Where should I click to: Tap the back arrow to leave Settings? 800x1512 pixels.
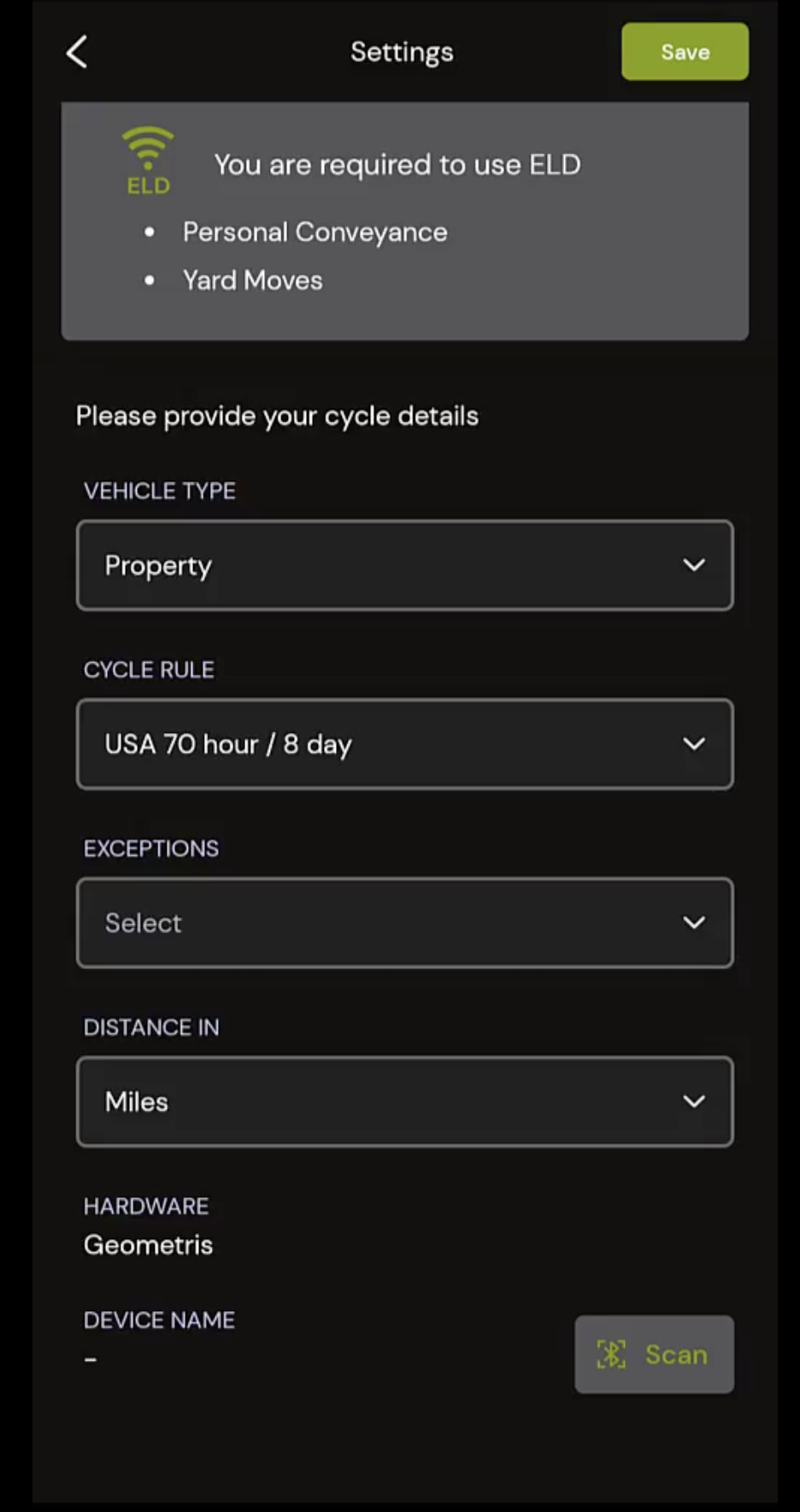77,51
